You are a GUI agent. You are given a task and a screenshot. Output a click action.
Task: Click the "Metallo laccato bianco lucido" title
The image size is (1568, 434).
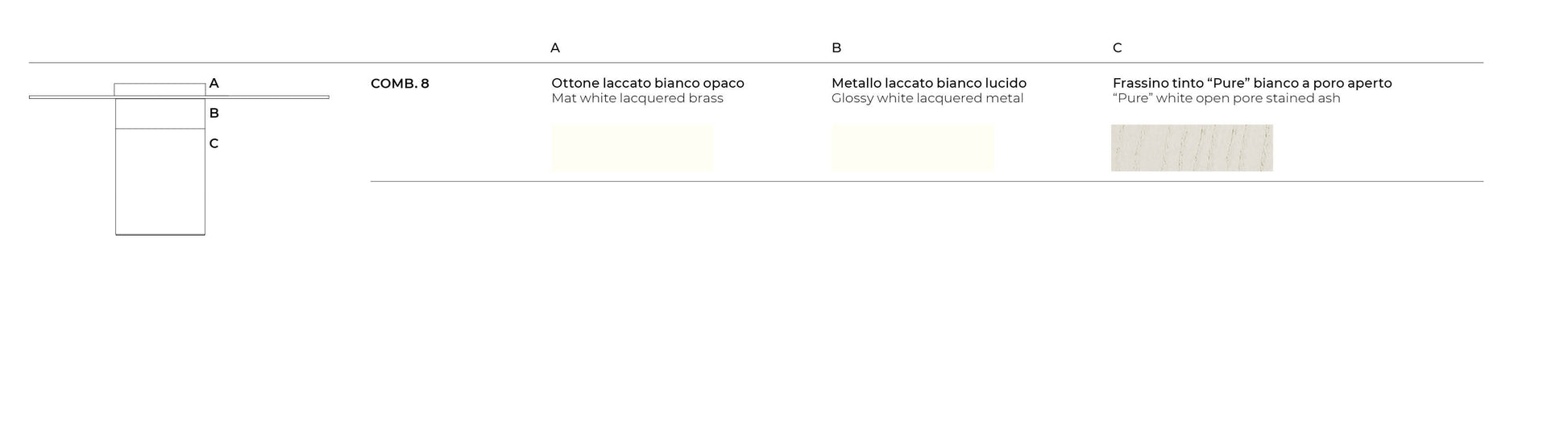929,83
